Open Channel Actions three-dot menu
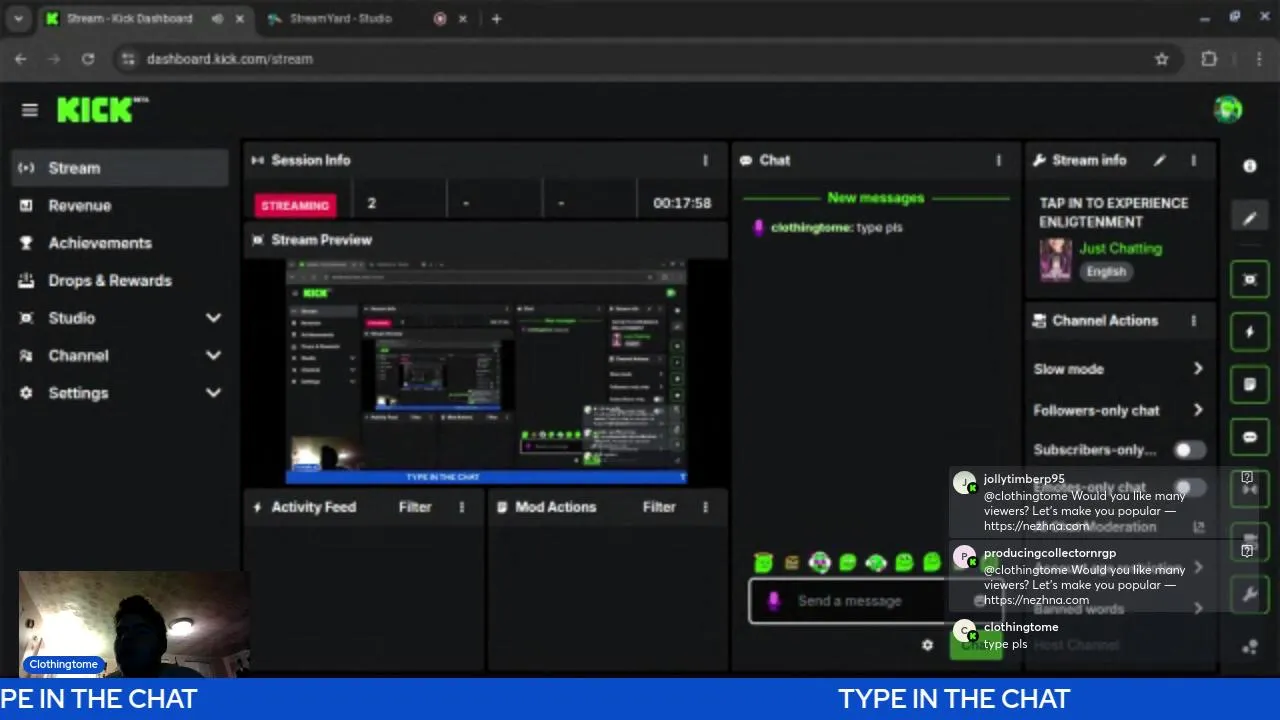Viewport: 1280px width, 720px height. tap(1193, 321)
